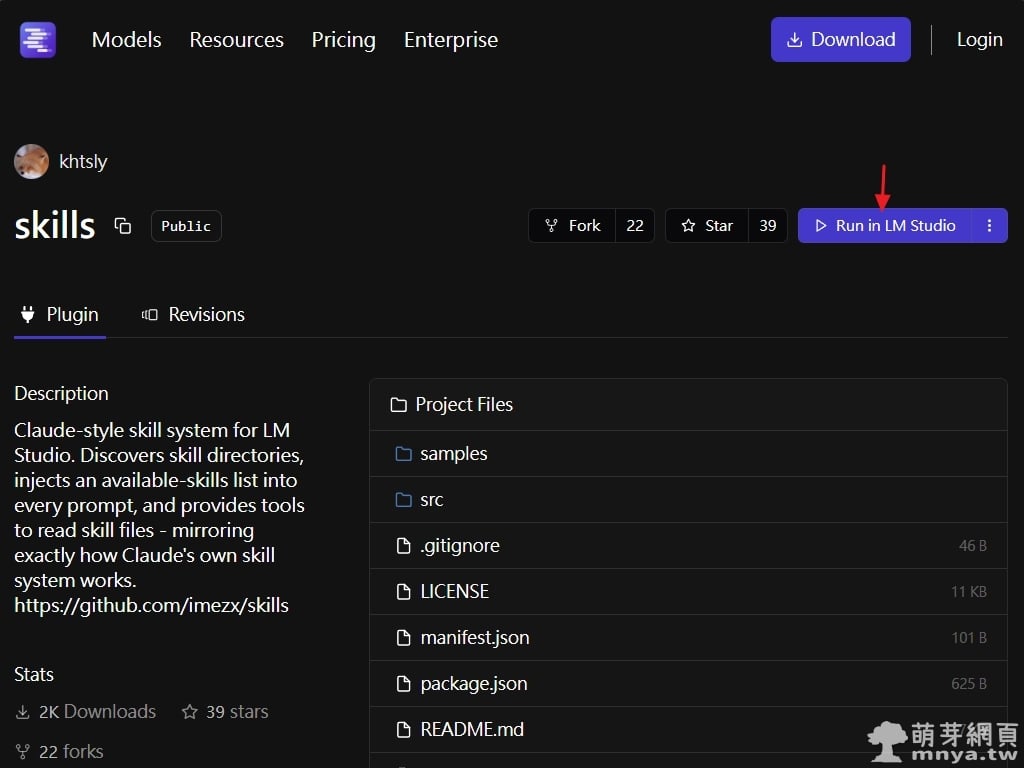Open the Enterprise page

(x=451, y=40)
